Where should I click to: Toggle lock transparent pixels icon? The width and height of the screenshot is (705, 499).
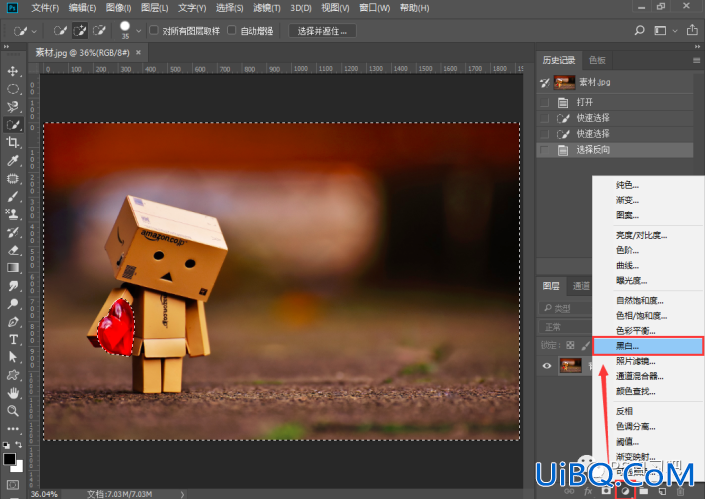click(x=570, y=345)
